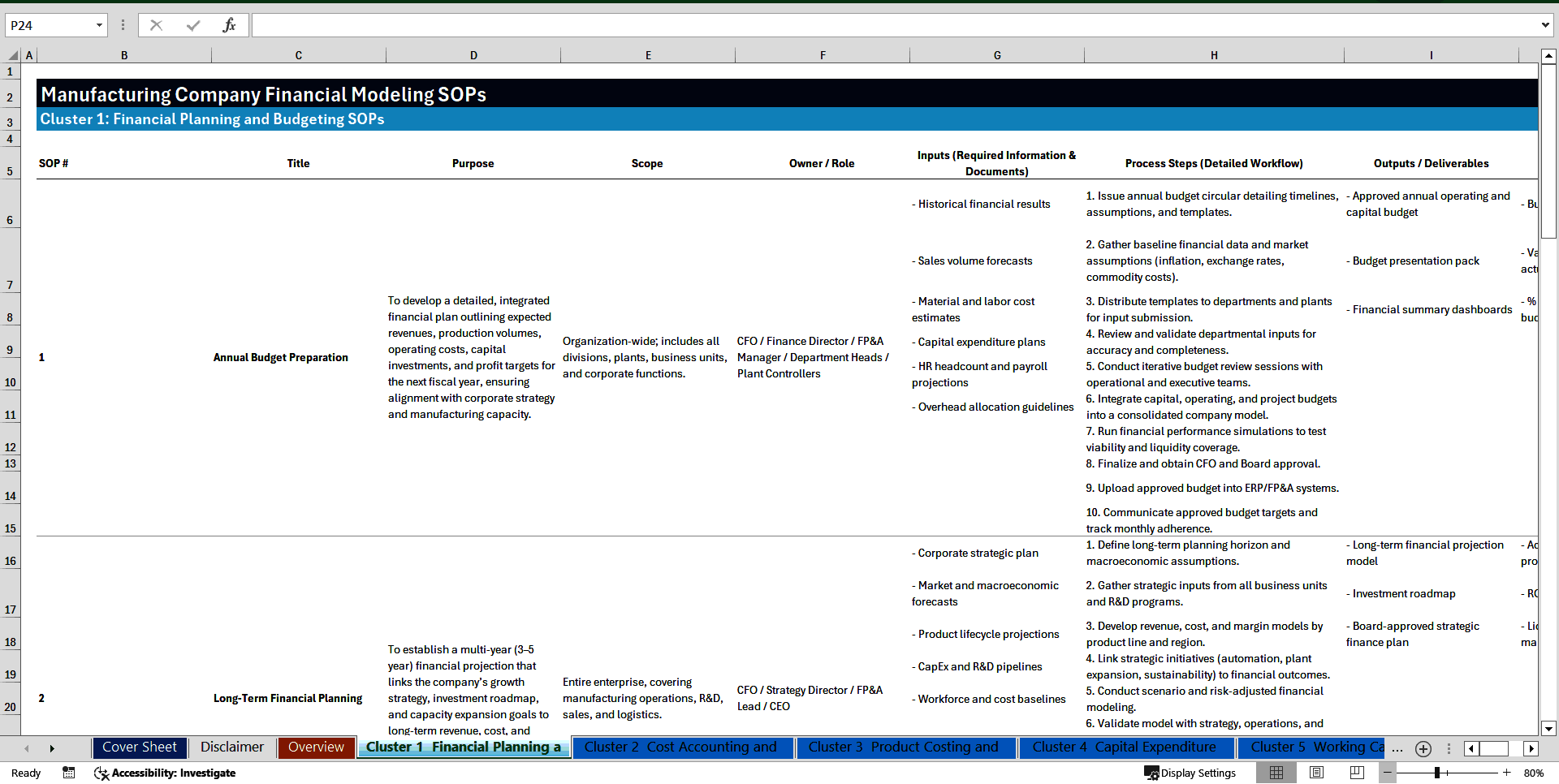Click the Enter checkmark in formula bar
The image size is (1559, 784).
tap(193, 24)
